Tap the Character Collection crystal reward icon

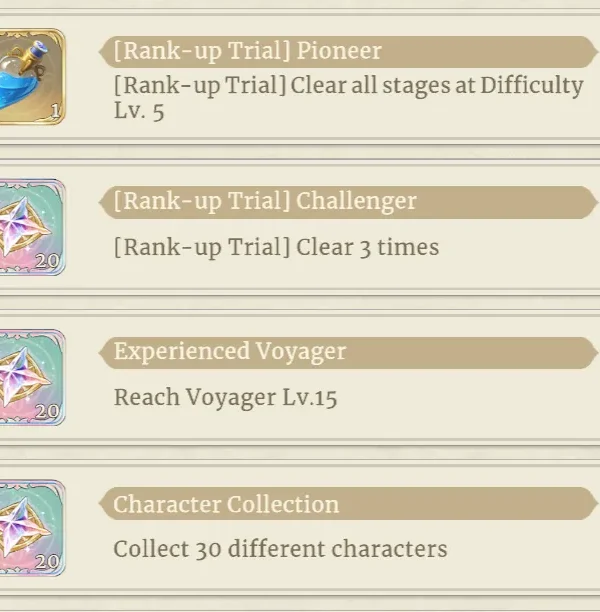(x=32, y=528)
